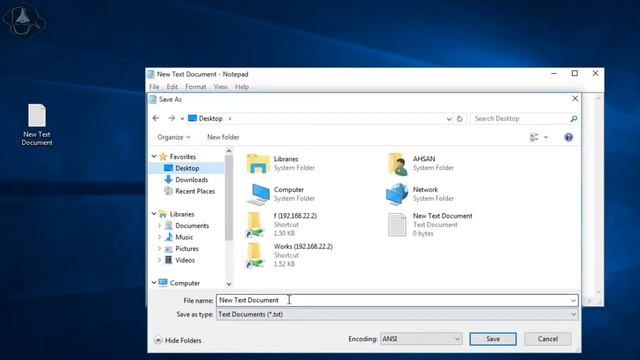Open Notepad Help menu
Image resolution: width=640 pixels, height=360 pixels.
pyautogui.click(x=242, y=87)
